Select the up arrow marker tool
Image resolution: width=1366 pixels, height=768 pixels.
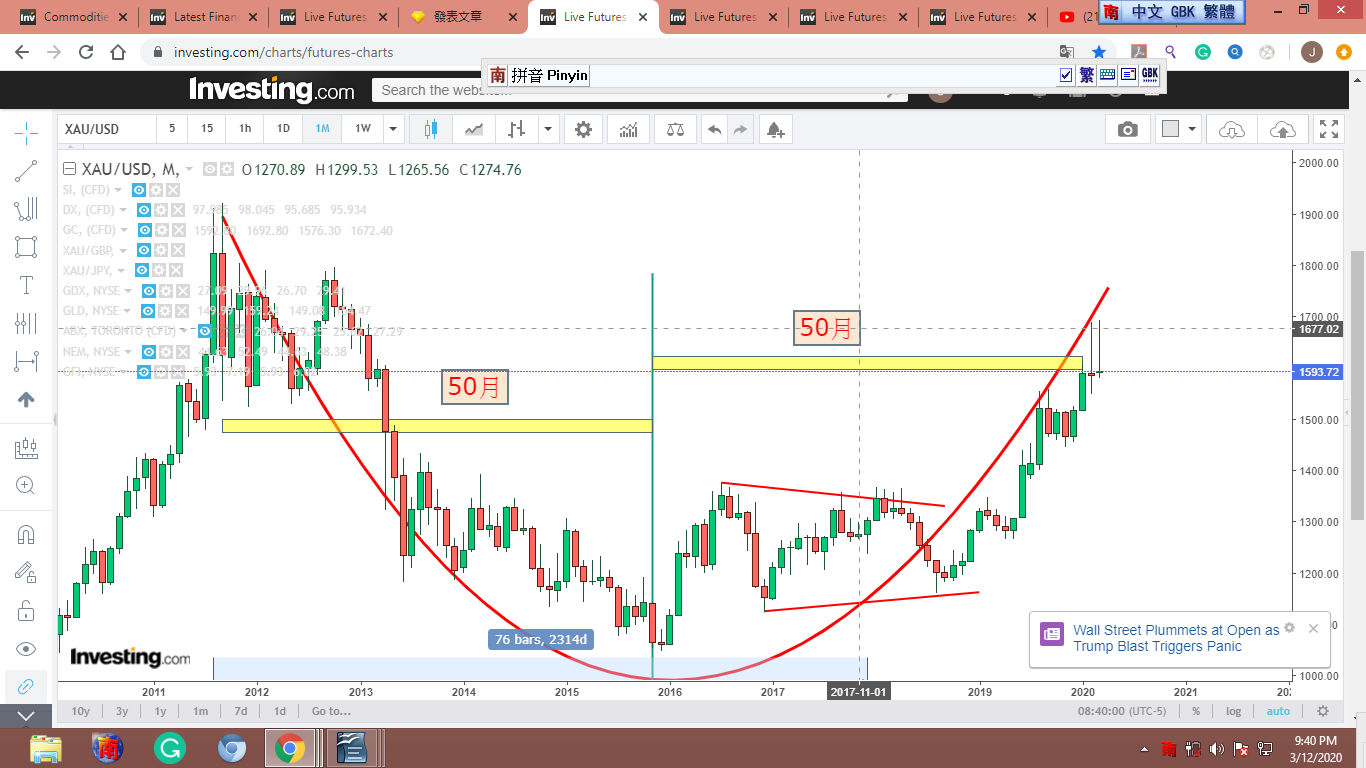point(26,399)
